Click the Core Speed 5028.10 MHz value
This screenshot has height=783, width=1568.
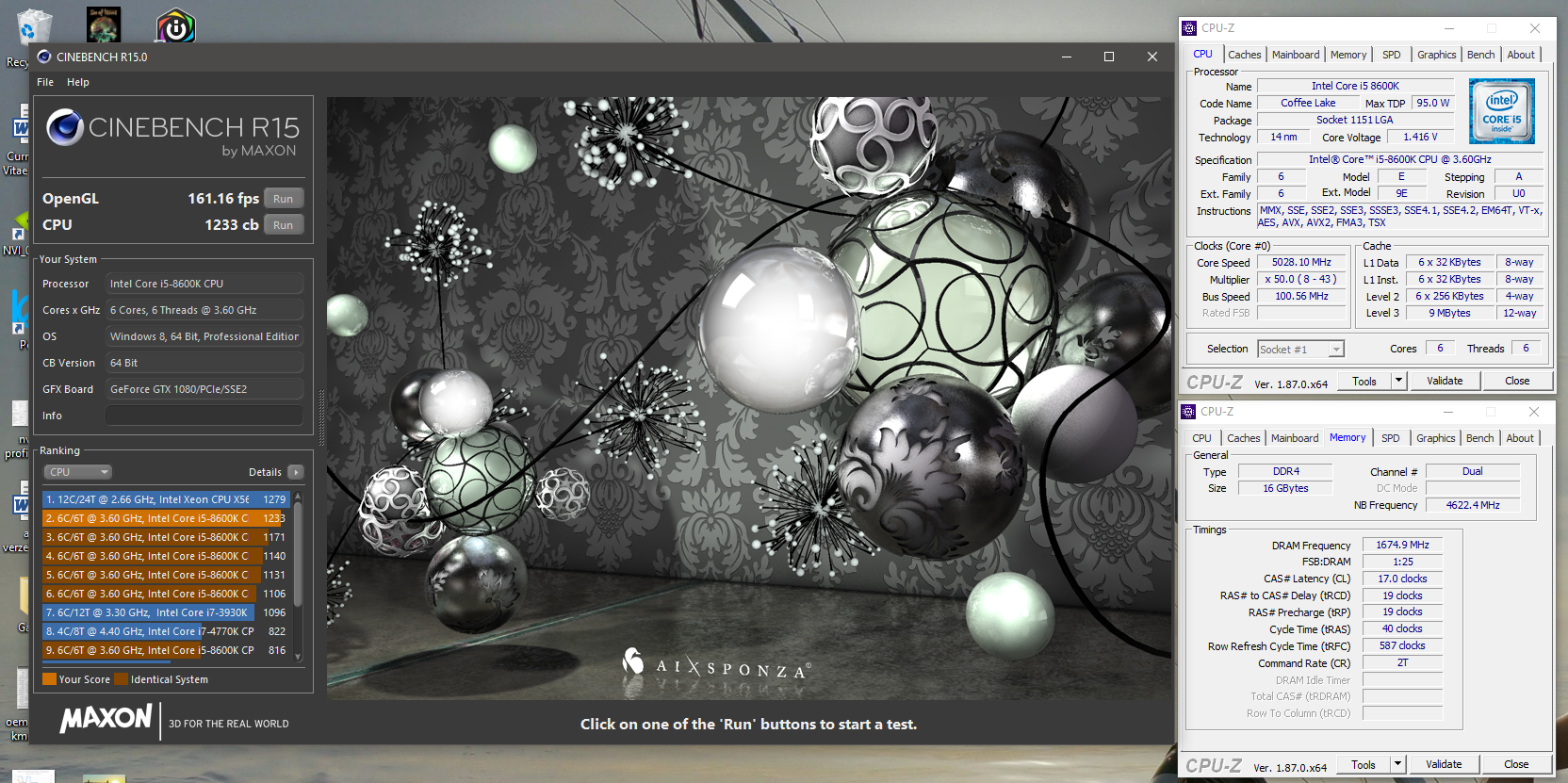(1301, 263)
